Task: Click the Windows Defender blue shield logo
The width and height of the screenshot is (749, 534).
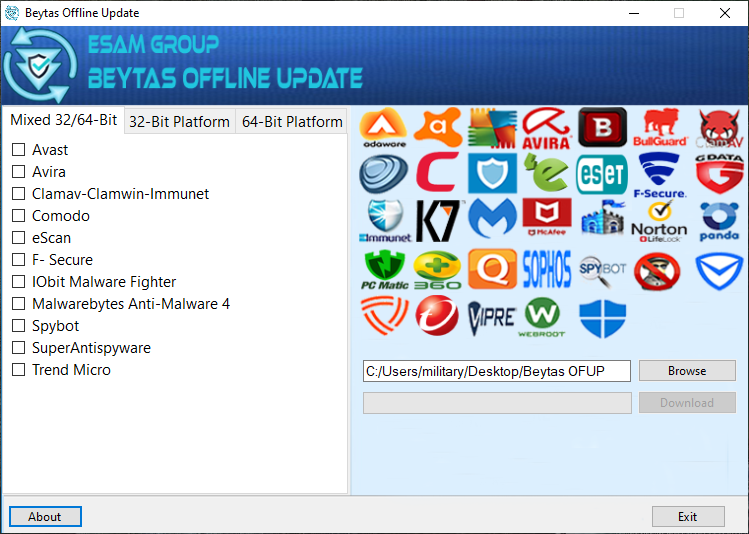Action: pyautogui.click(x=602, y=319)
